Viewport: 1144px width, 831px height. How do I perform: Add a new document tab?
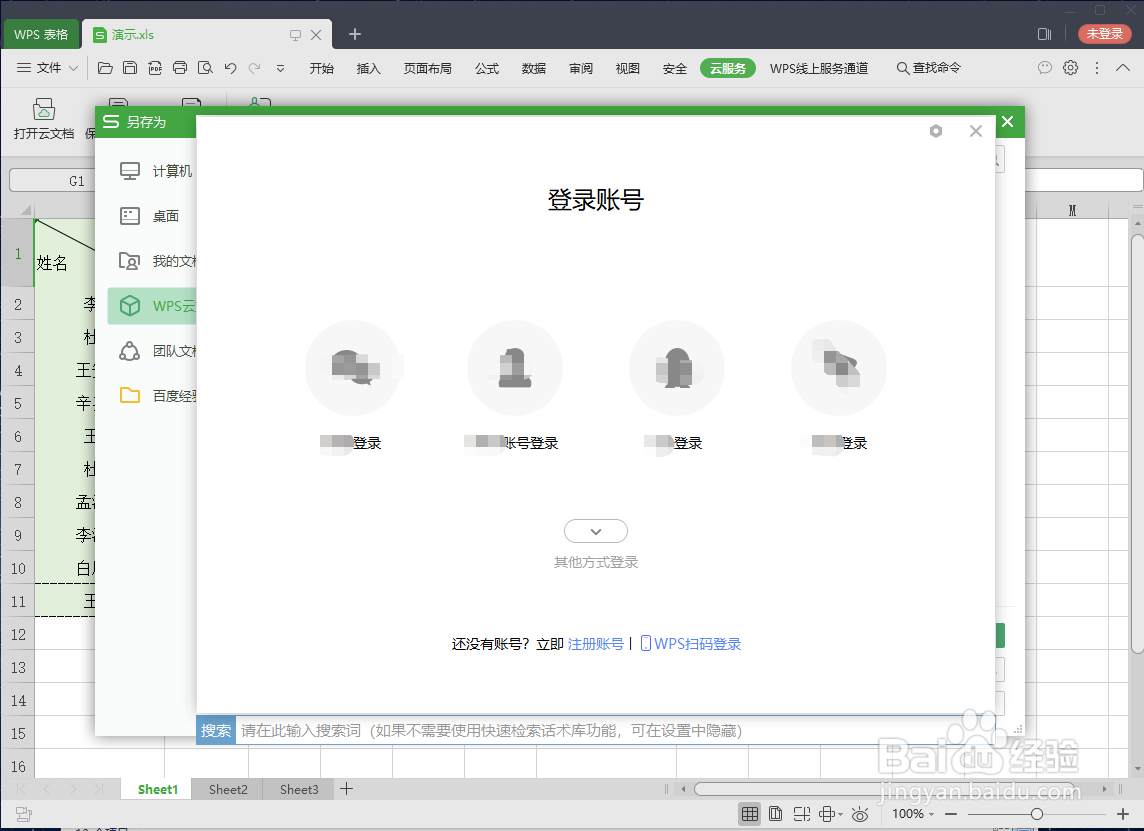click(355, 34)
